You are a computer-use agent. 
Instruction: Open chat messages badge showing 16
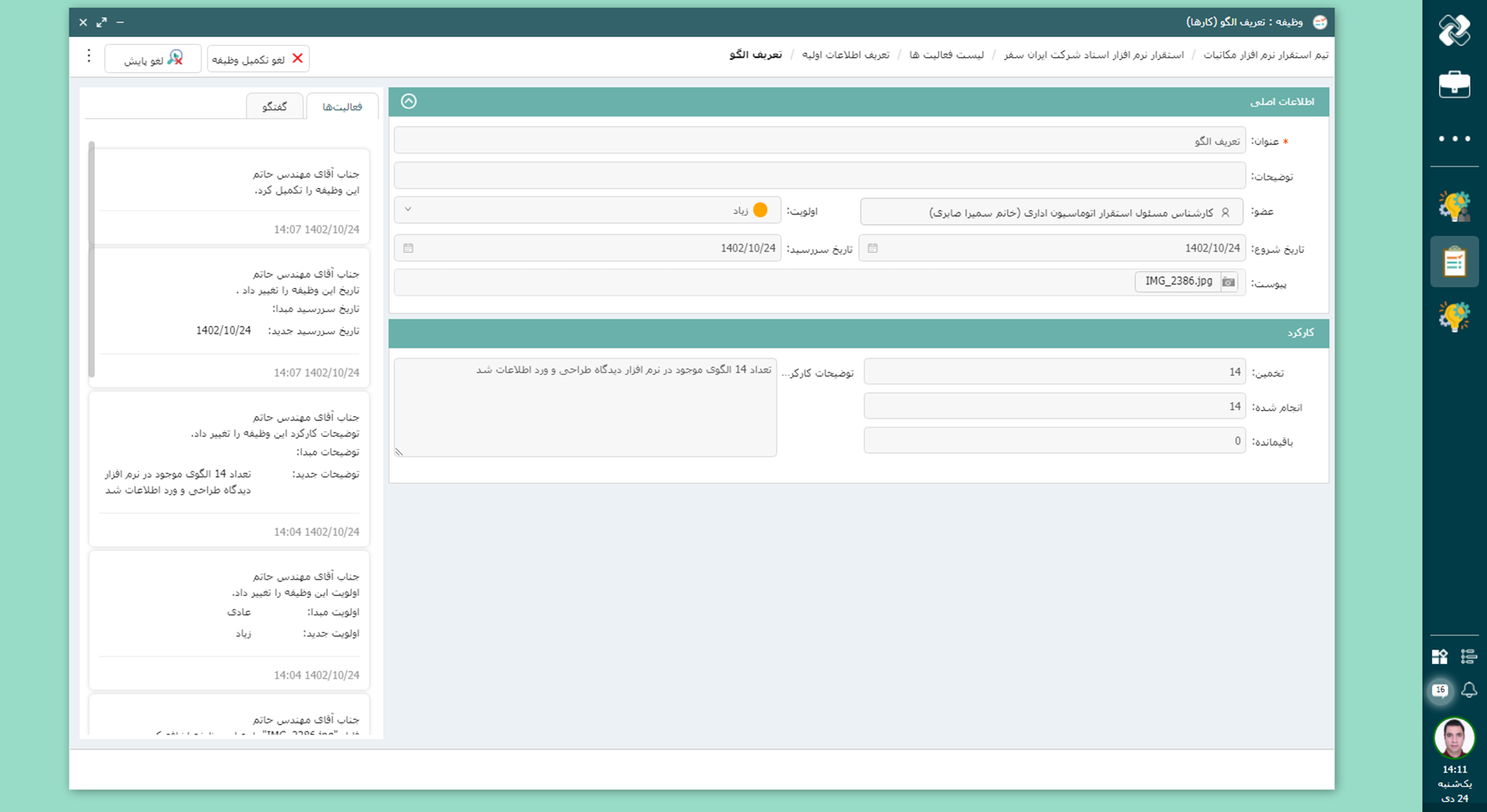[x=1440, y=690]
